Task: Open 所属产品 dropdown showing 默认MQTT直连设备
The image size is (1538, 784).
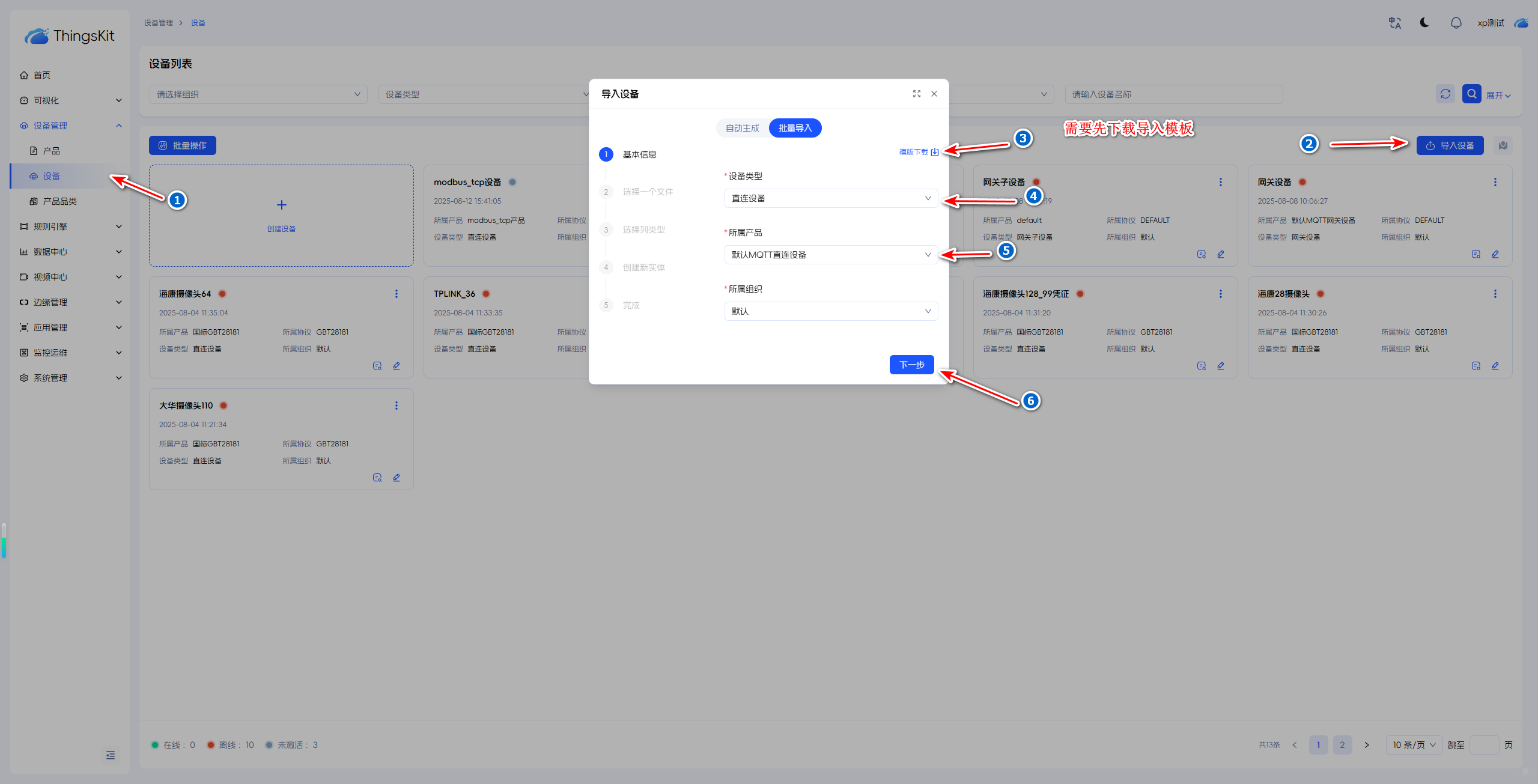Action: (x=830, y=255)
